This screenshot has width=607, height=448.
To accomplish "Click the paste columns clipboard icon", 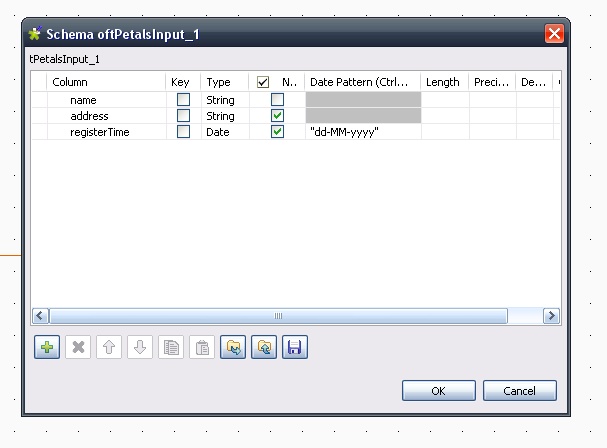I will pyautogui.click(x=202, y=348).
